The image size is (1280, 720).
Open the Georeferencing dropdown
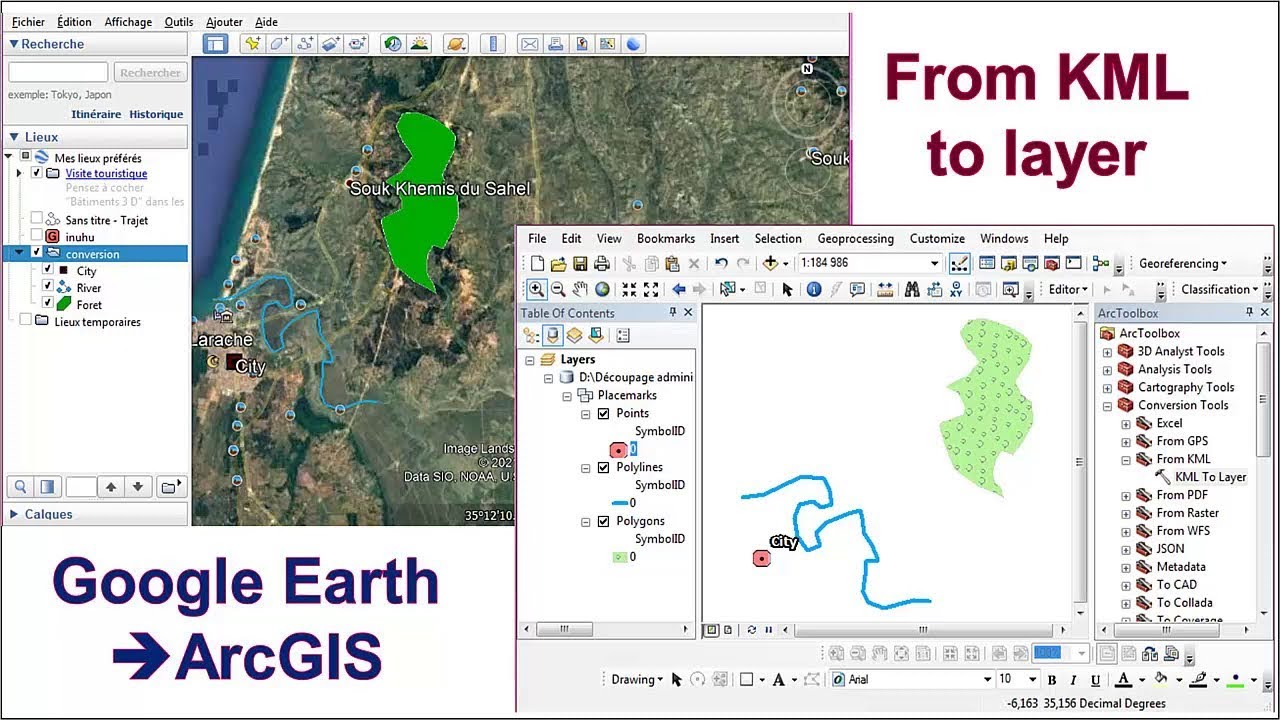(1183, 264)
